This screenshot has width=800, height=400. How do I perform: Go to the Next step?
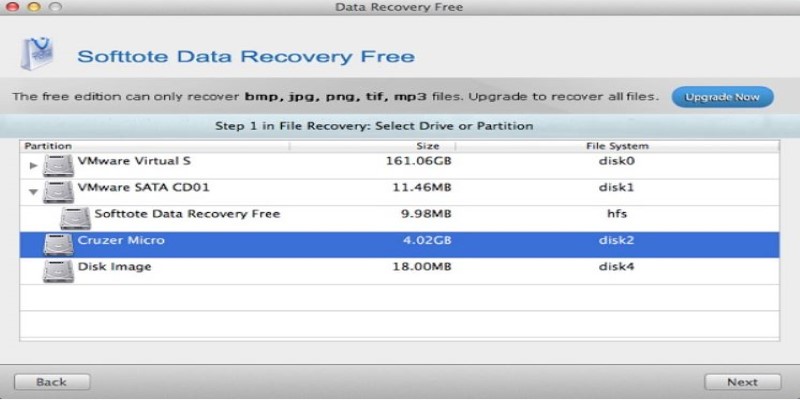742,382
